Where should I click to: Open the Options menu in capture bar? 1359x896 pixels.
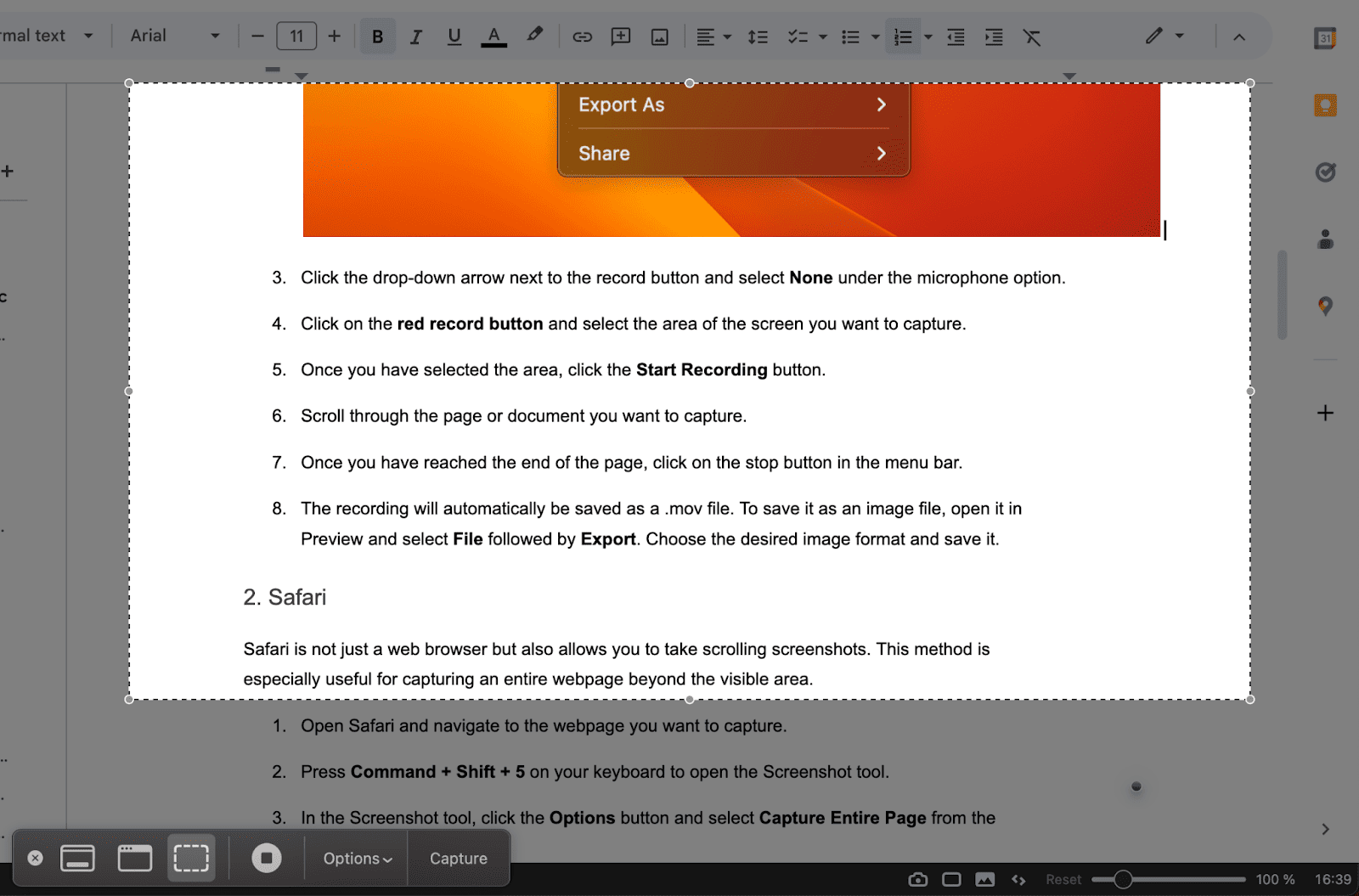355,858
